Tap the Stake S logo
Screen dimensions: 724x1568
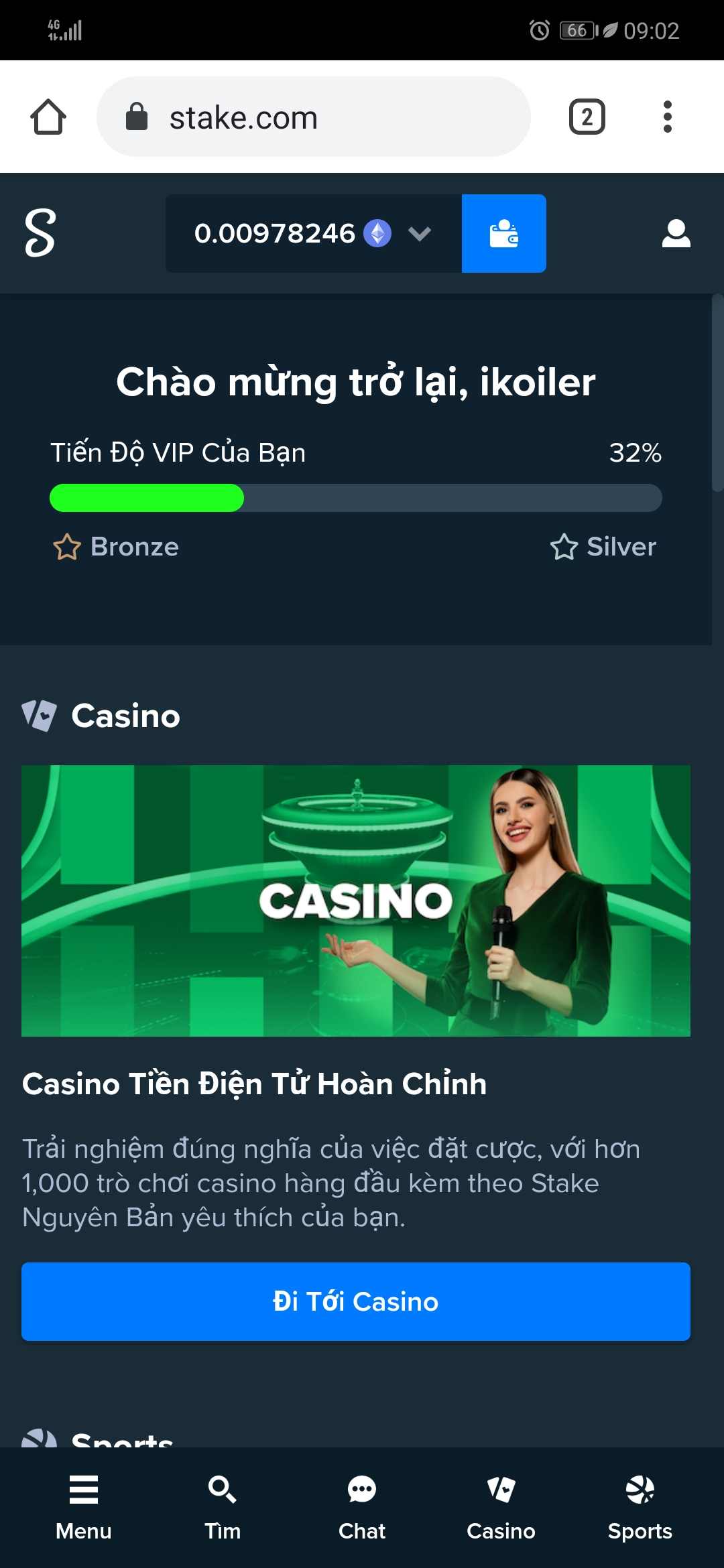40,233
